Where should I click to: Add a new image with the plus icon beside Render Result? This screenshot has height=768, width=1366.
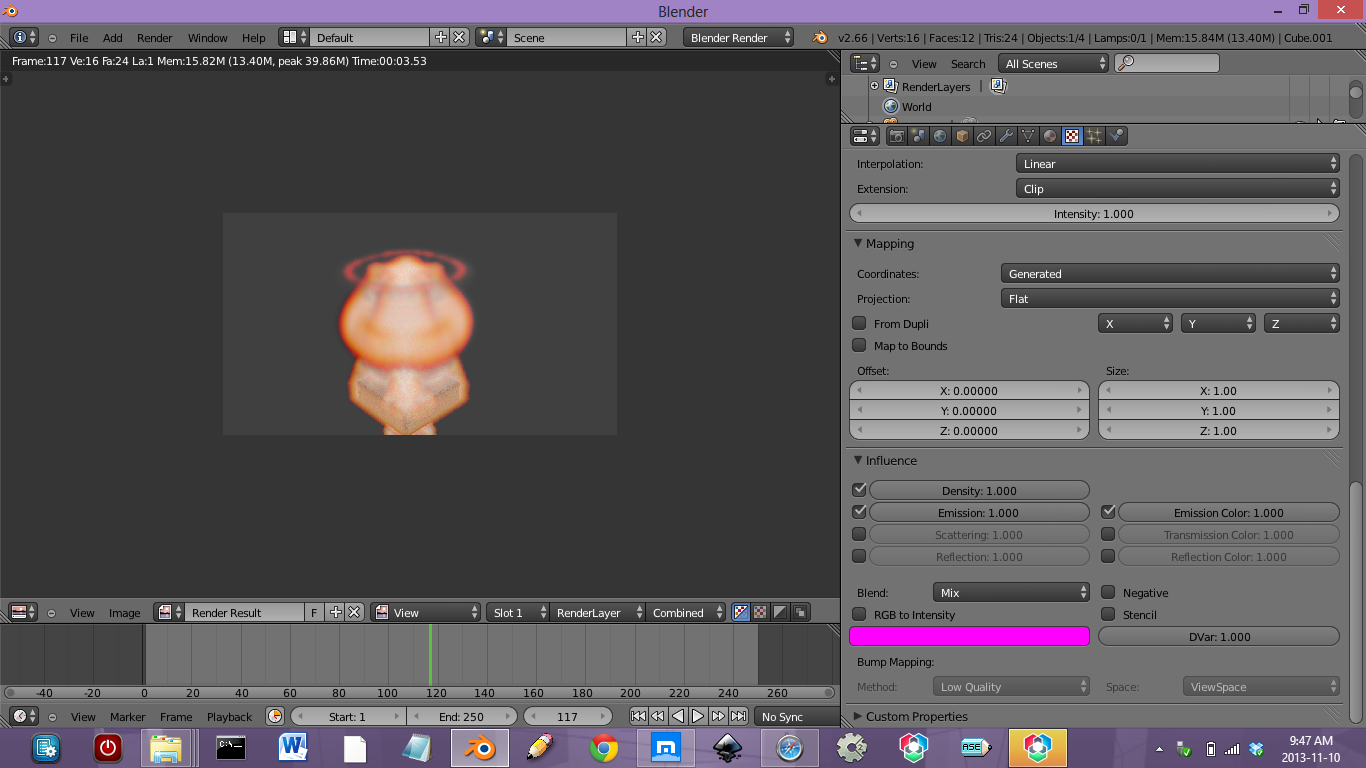click(x=336, y=612)
